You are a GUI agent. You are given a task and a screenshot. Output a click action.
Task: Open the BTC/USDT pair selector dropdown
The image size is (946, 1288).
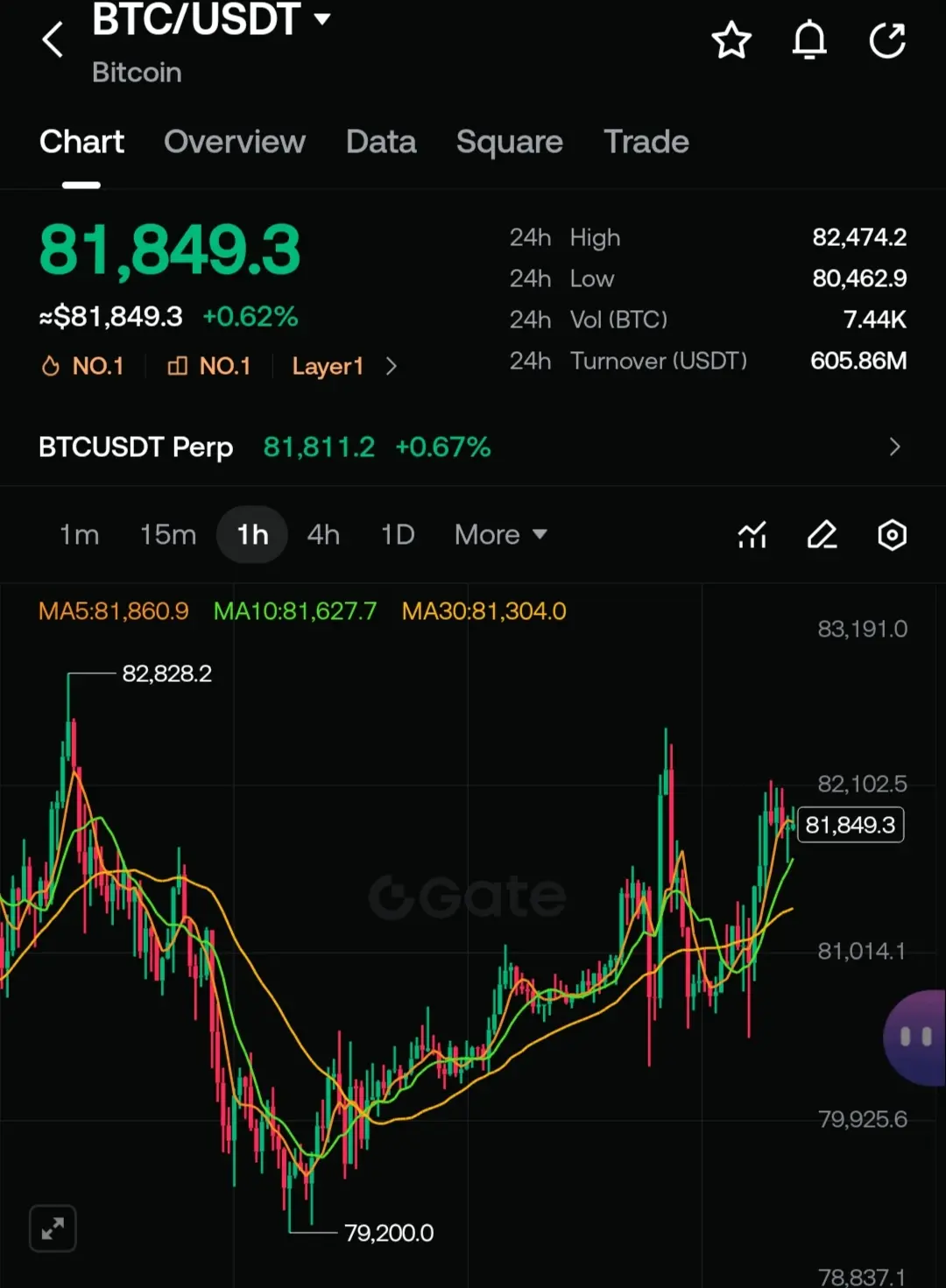211,19
